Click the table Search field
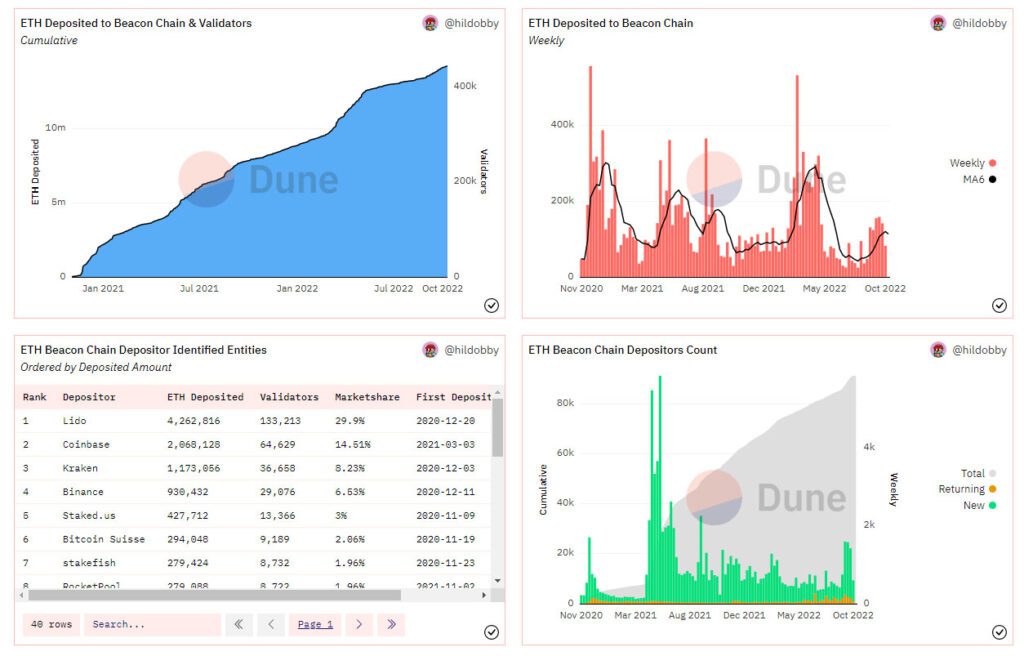 (153, 625)
